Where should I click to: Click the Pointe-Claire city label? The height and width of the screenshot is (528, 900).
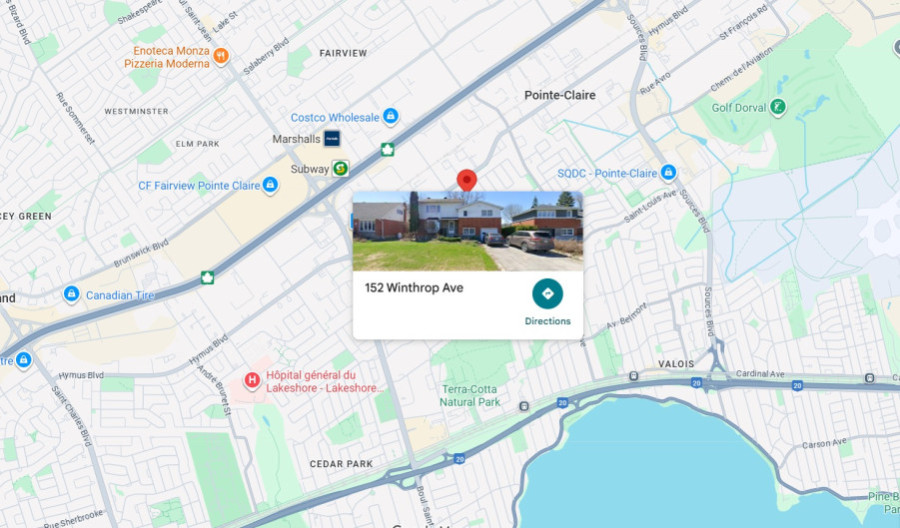[560, 95]
